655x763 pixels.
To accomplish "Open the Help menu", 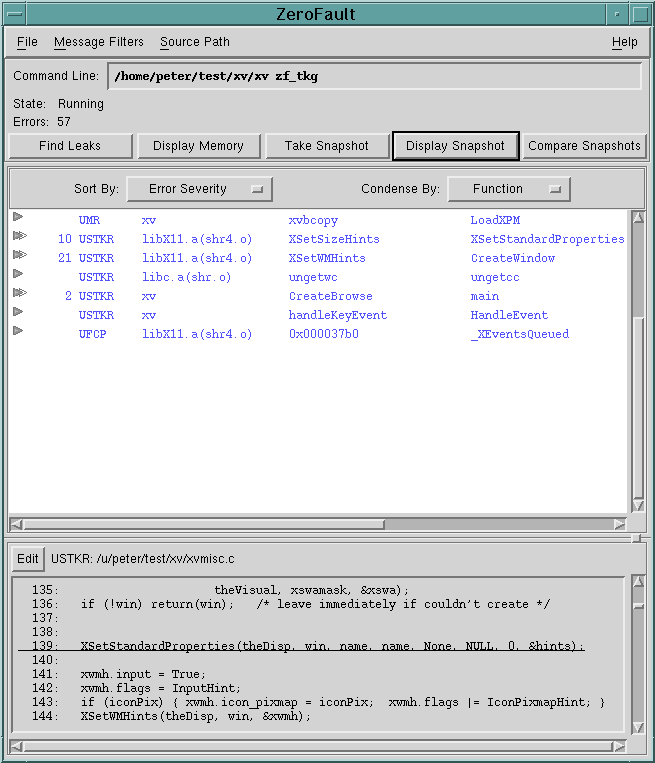I will [x=624, y=42].
